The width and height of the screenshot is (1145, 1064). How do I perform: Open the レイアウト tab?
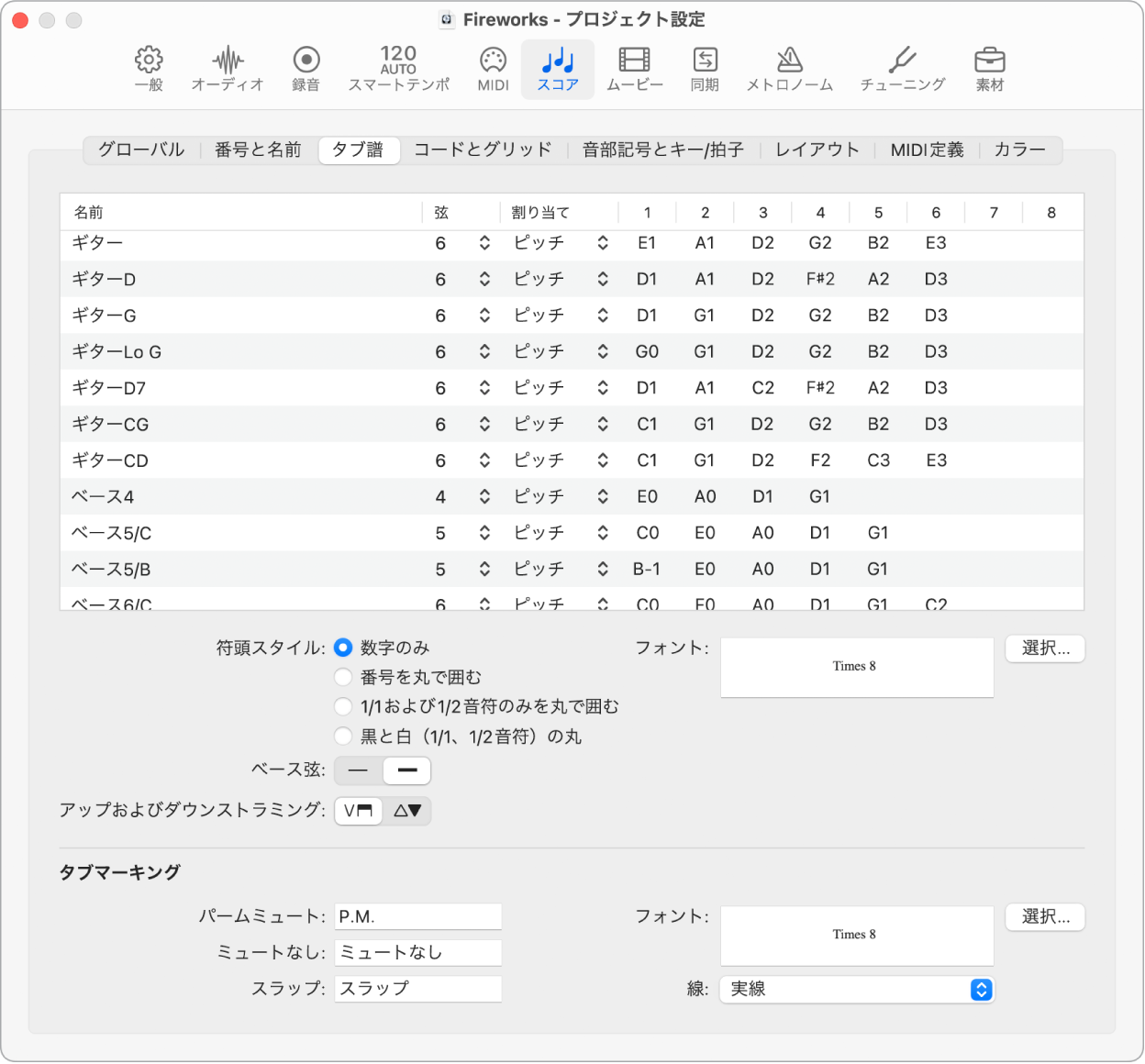tap(816, 150)
